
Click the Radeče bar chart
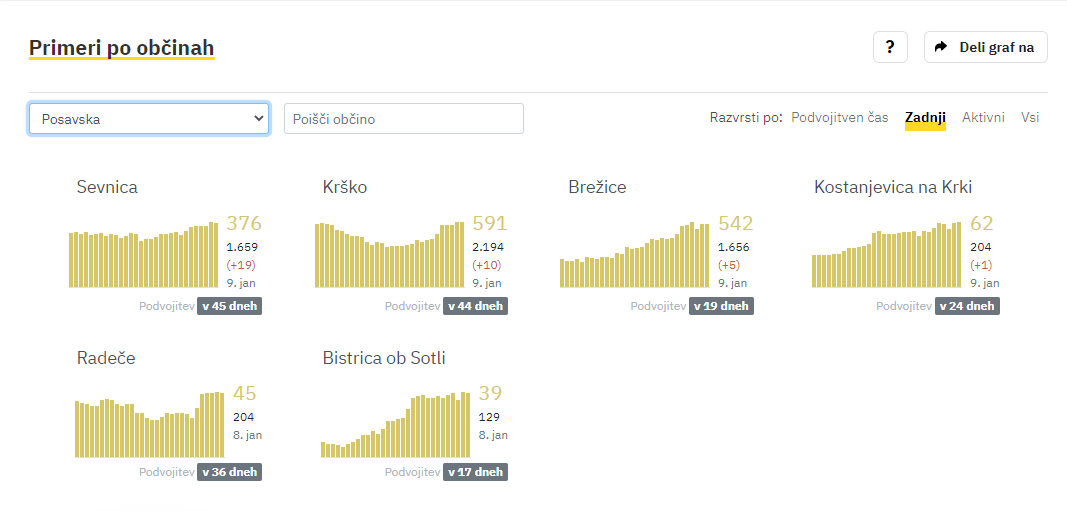(150, 425)
